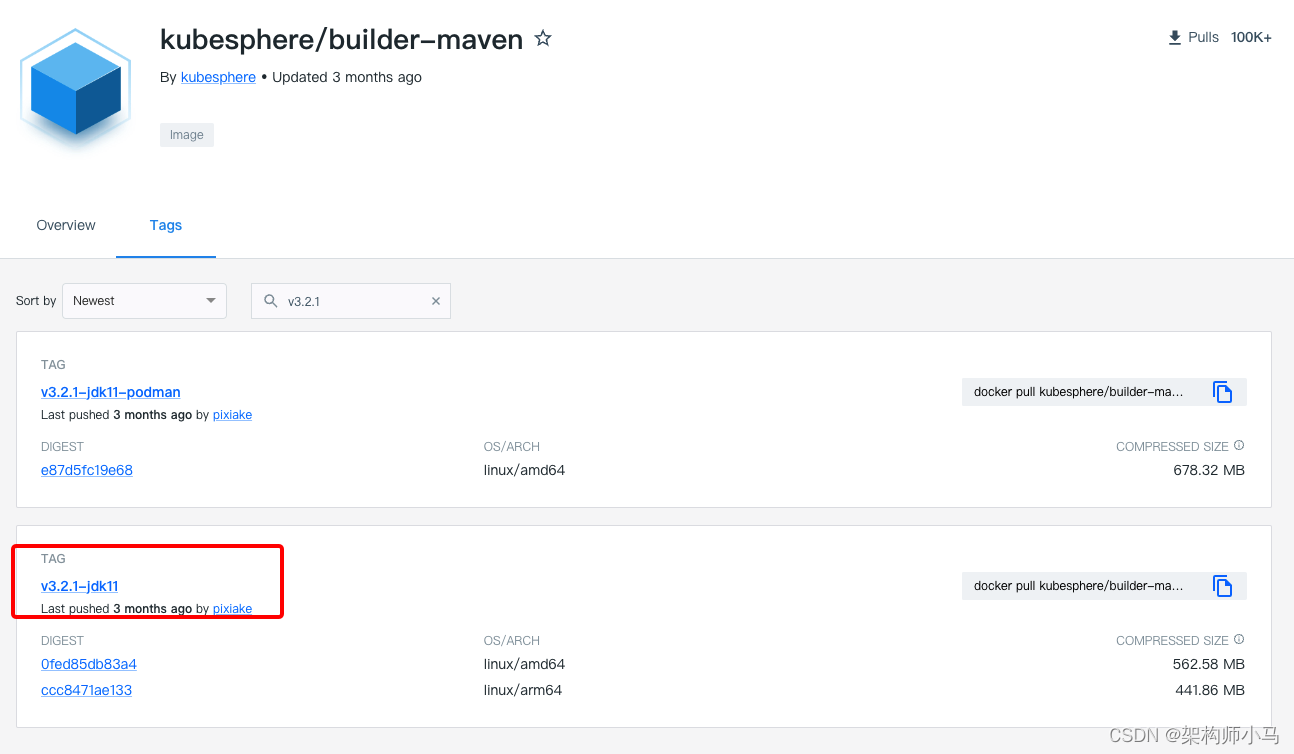The width and height of the screenshot is (1294, 754).
Task: Click the Image type label
Action: coord(186,134)
